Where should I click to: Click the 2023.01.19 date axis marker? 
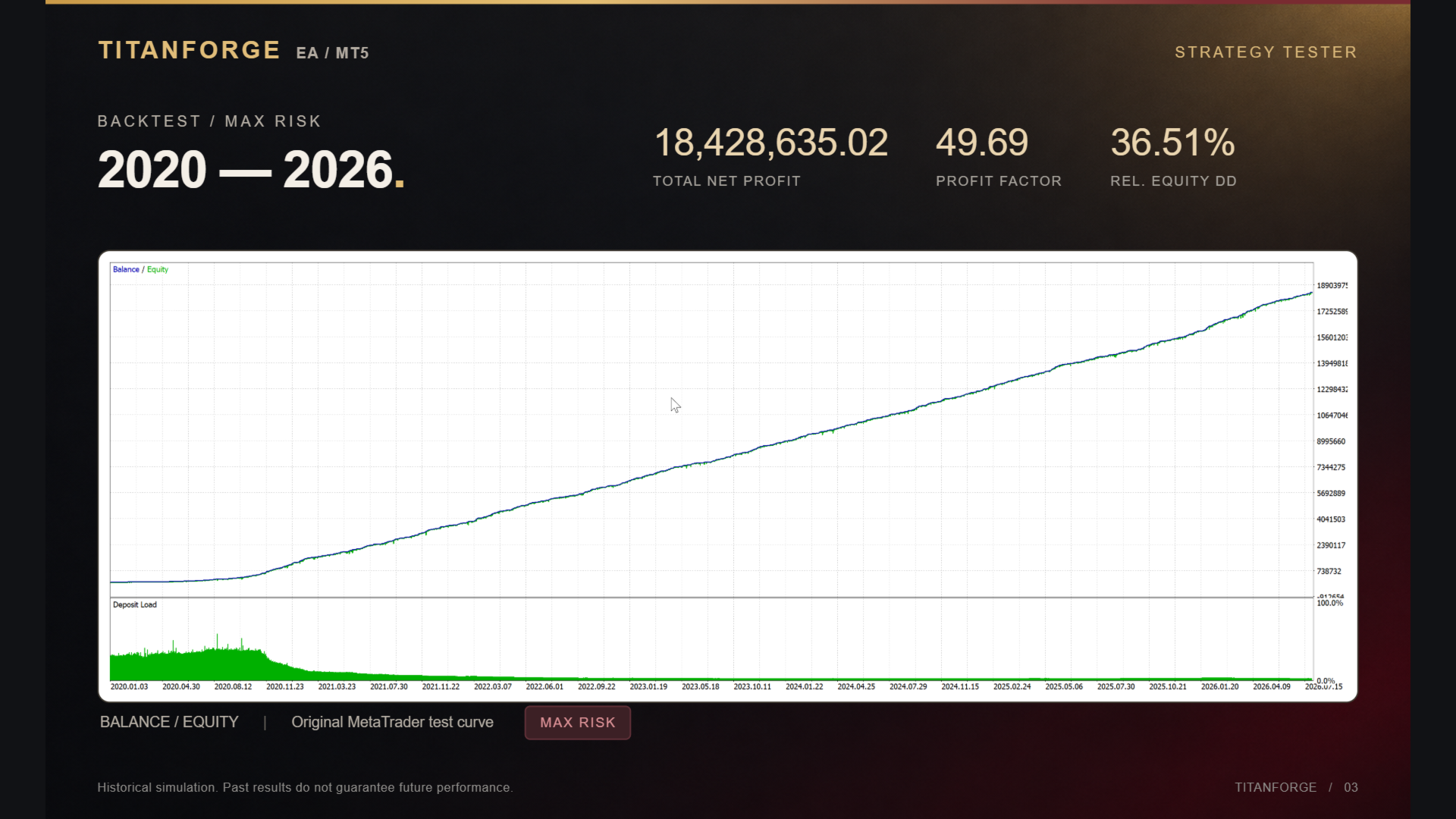pyautogui.click(x=648, y=686)
